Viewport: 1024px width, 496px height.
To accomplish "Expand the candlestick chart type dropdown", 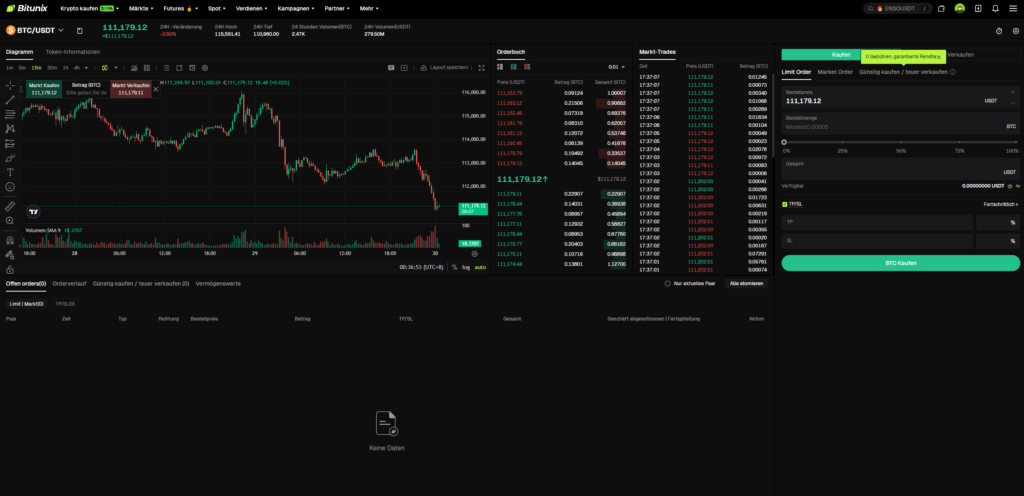I will 116,67.
